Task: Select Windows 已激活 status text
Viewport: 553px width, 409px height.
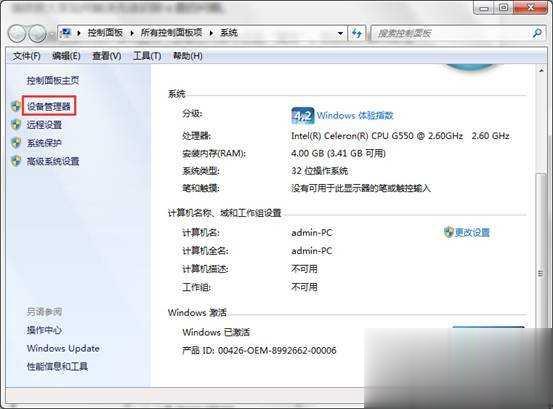Action: (216, 332)
